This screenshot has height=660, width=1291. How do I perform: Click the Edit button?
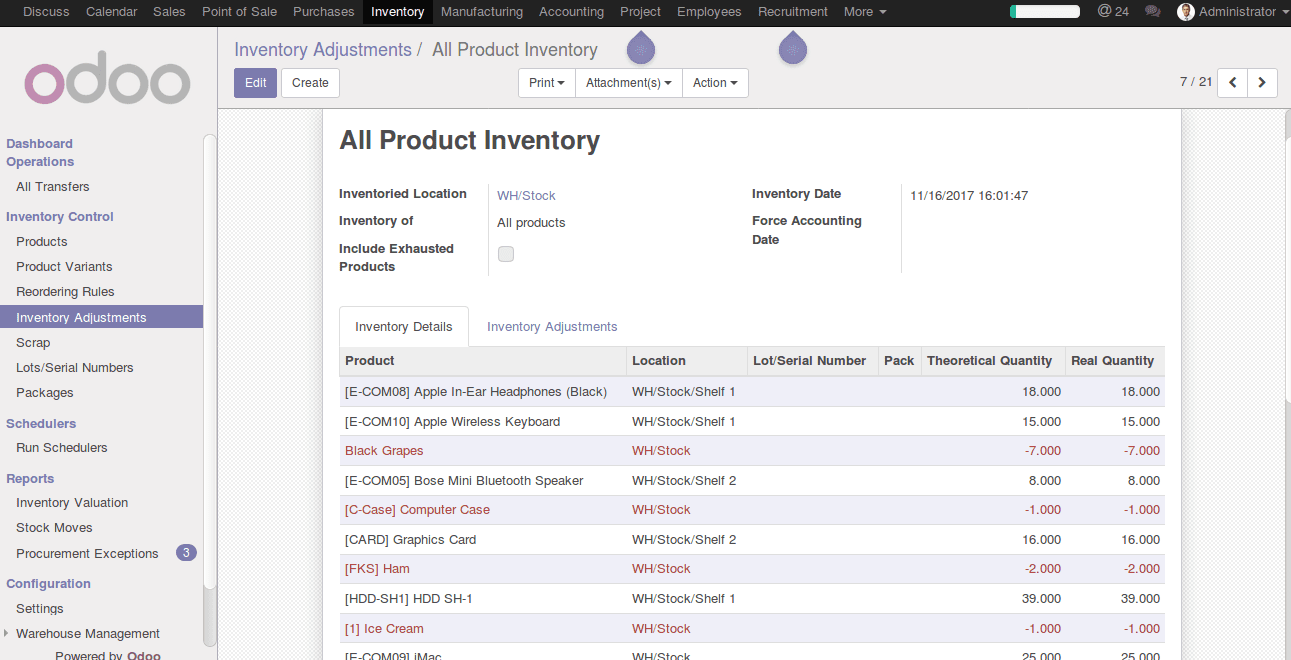point(255,83)
